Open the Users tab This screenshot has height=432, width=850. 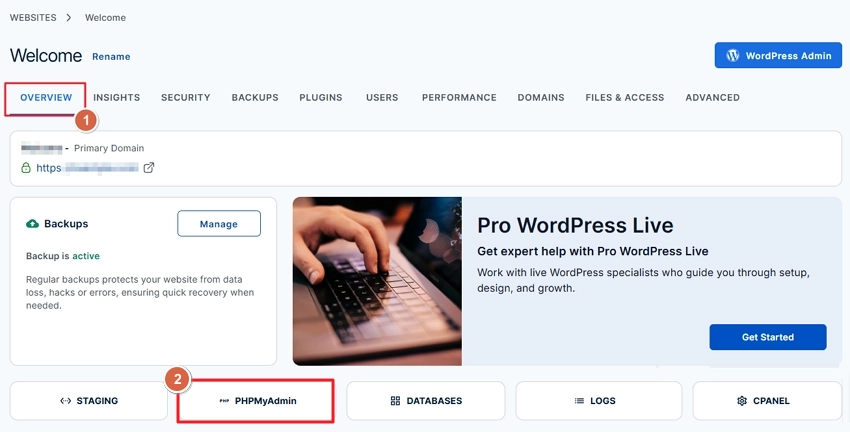pyautogui.click(x=382, y=98)
